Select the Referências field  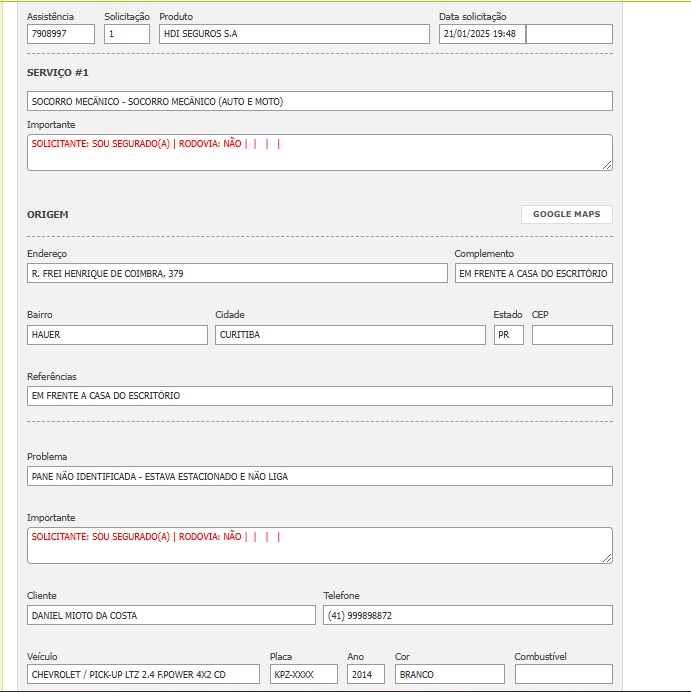[319, 396]
